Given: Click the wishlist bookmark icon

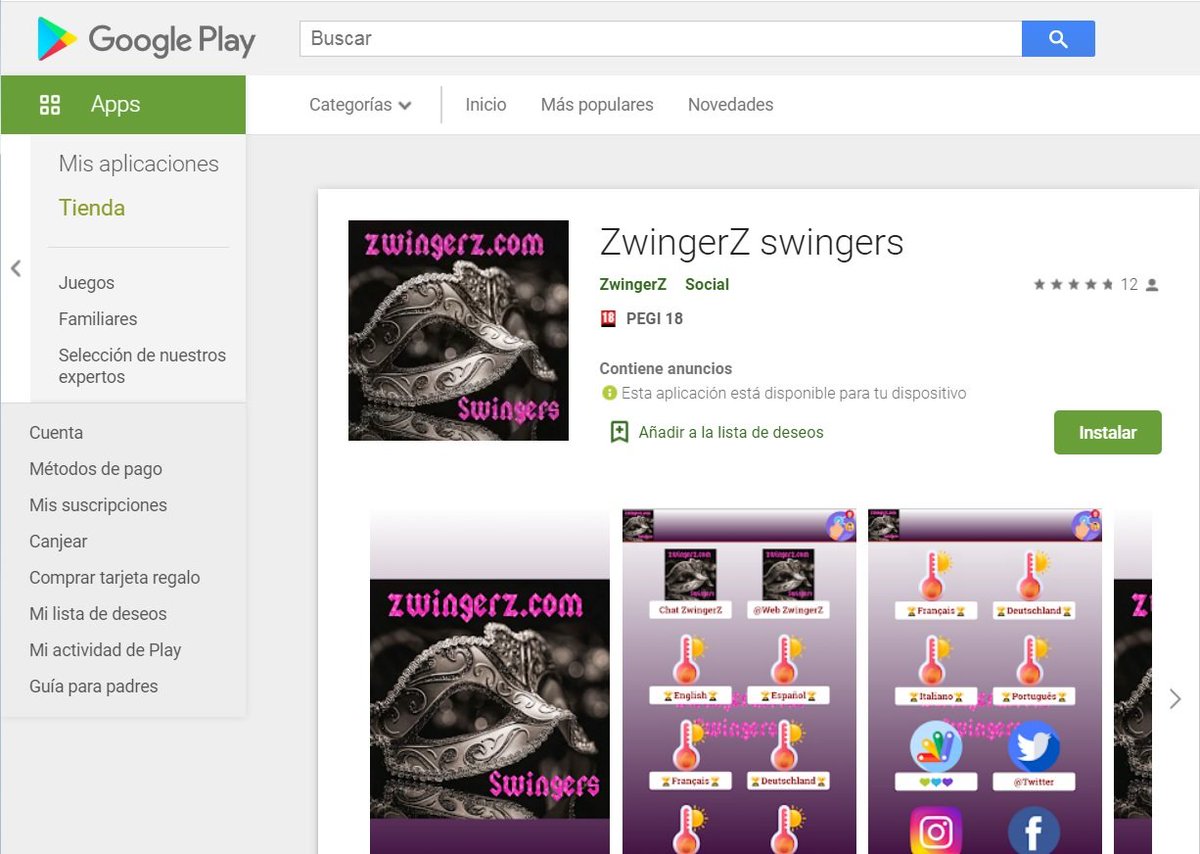Looking at the screenshot, I should (x=619, y=432).
